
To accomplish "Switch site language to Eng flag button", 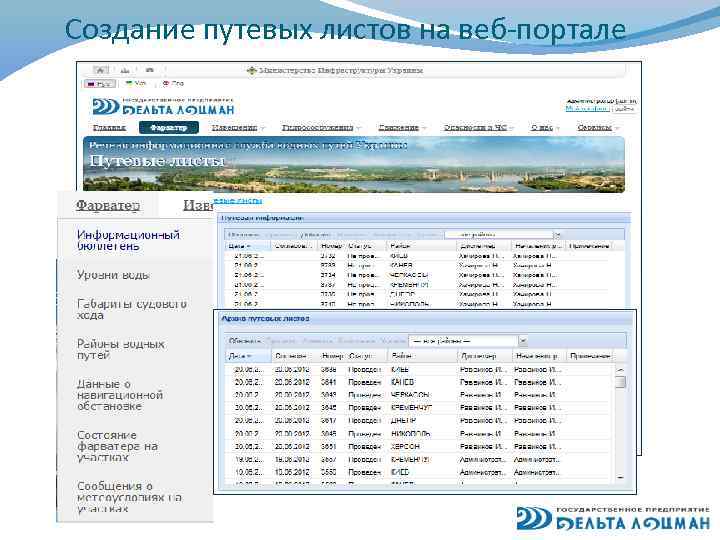I will point(173,84).
